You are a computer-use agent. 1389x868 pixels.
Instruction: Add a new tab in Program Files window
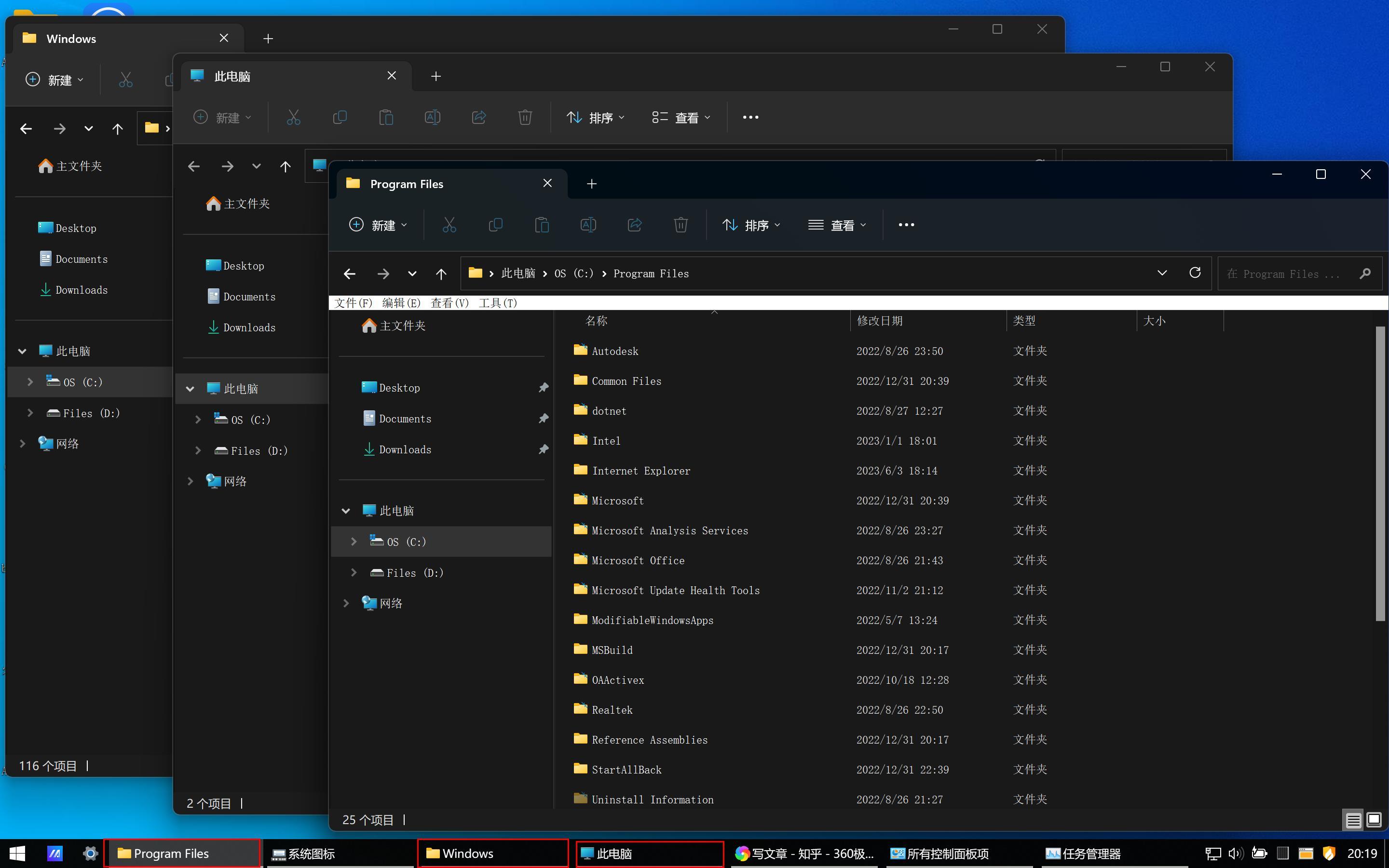pos(592,184)
